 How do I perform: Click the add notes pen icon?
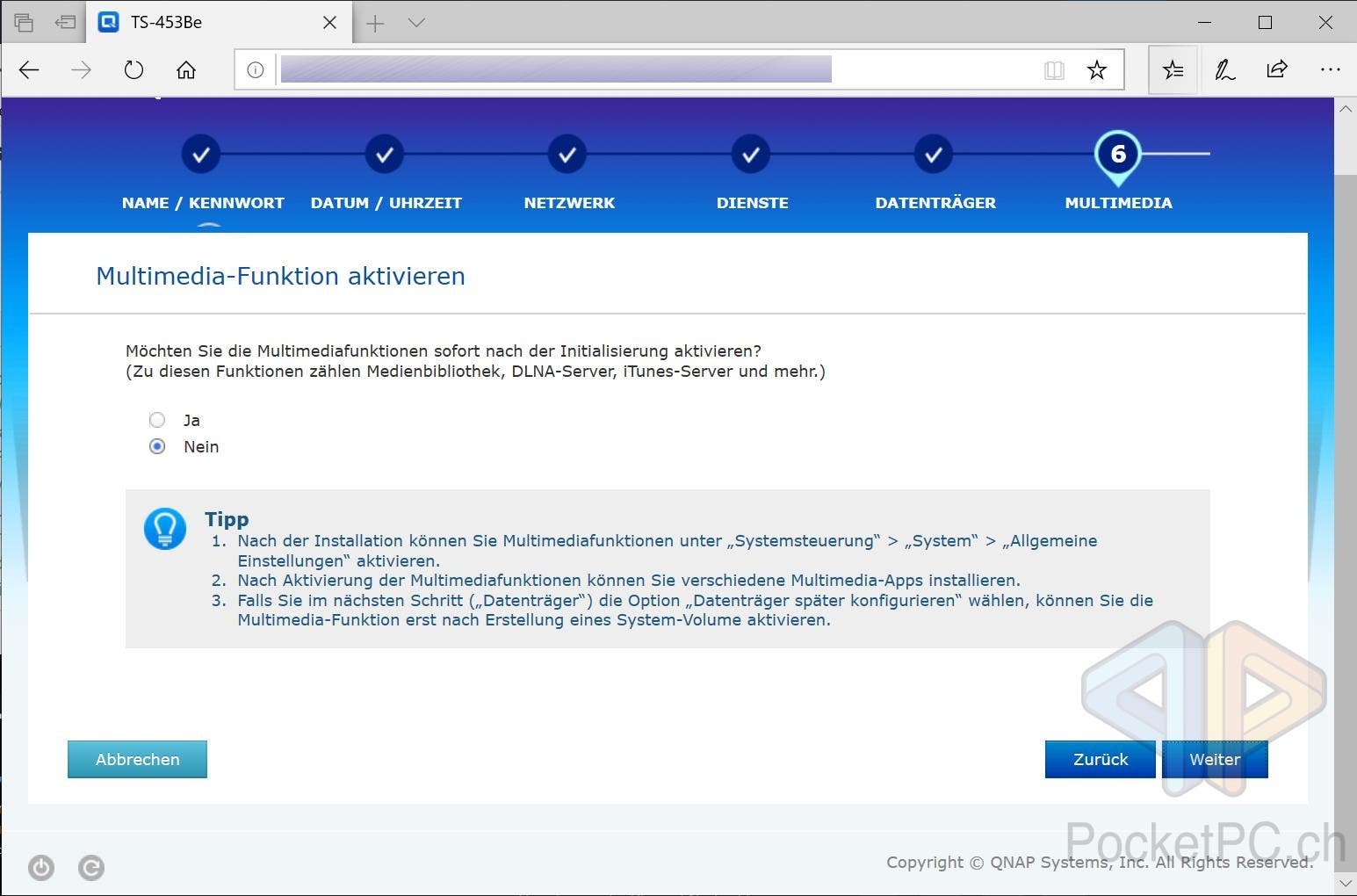pyautogui.click(x=1224, y=70)
